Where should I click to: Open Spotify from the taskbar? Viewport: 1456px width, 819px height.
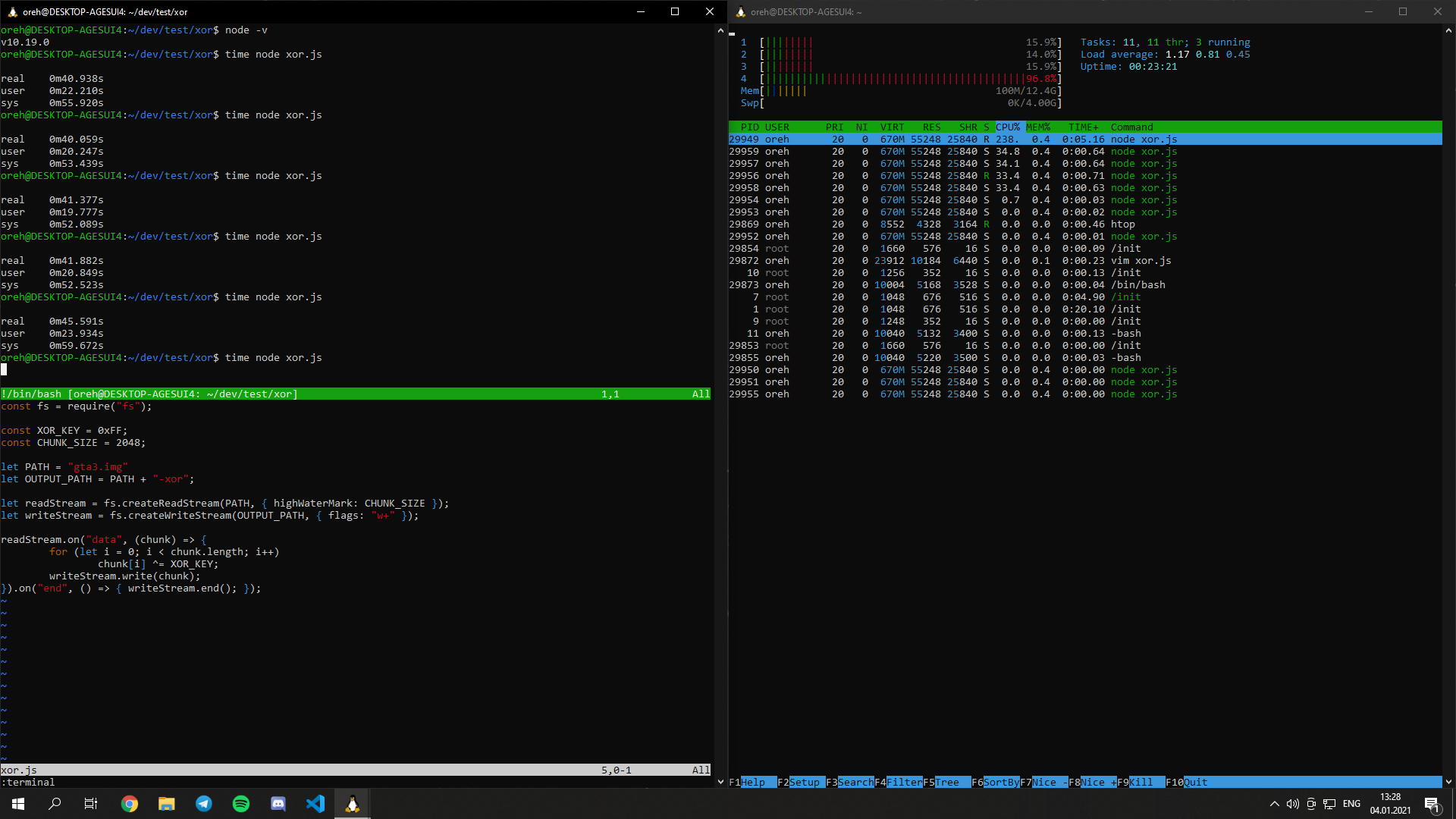[241, 804]
